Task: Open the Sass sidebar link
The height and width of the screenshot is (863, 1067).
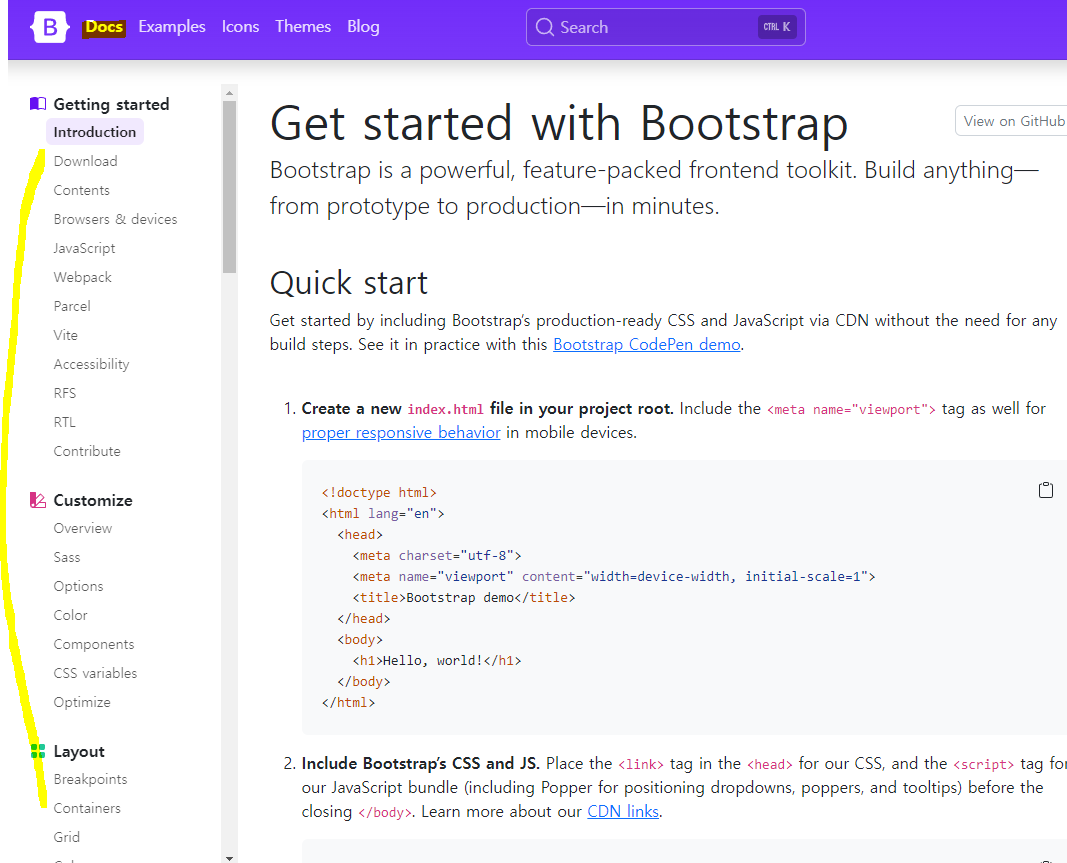Action: [67, 557]
